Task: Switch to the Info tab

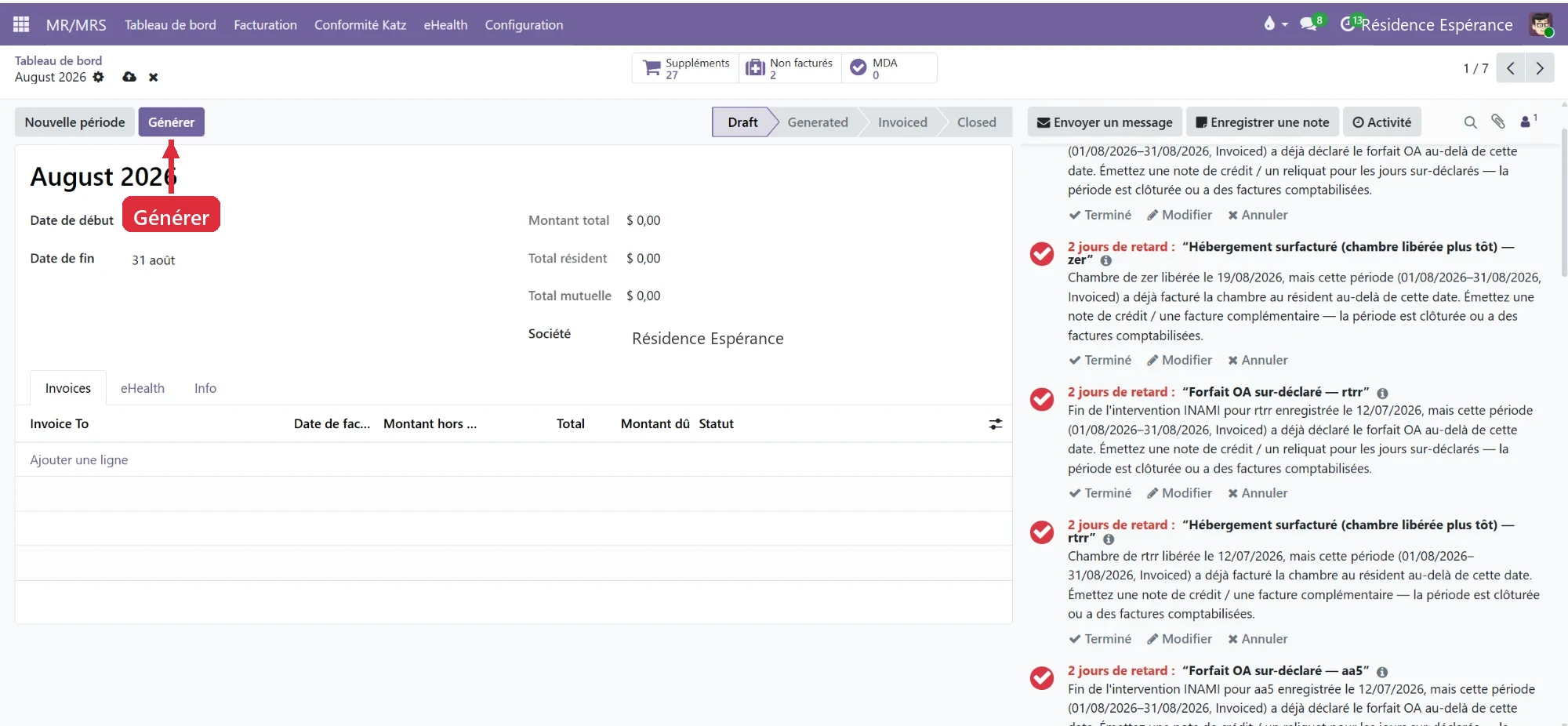Action: tap(205, 388)
